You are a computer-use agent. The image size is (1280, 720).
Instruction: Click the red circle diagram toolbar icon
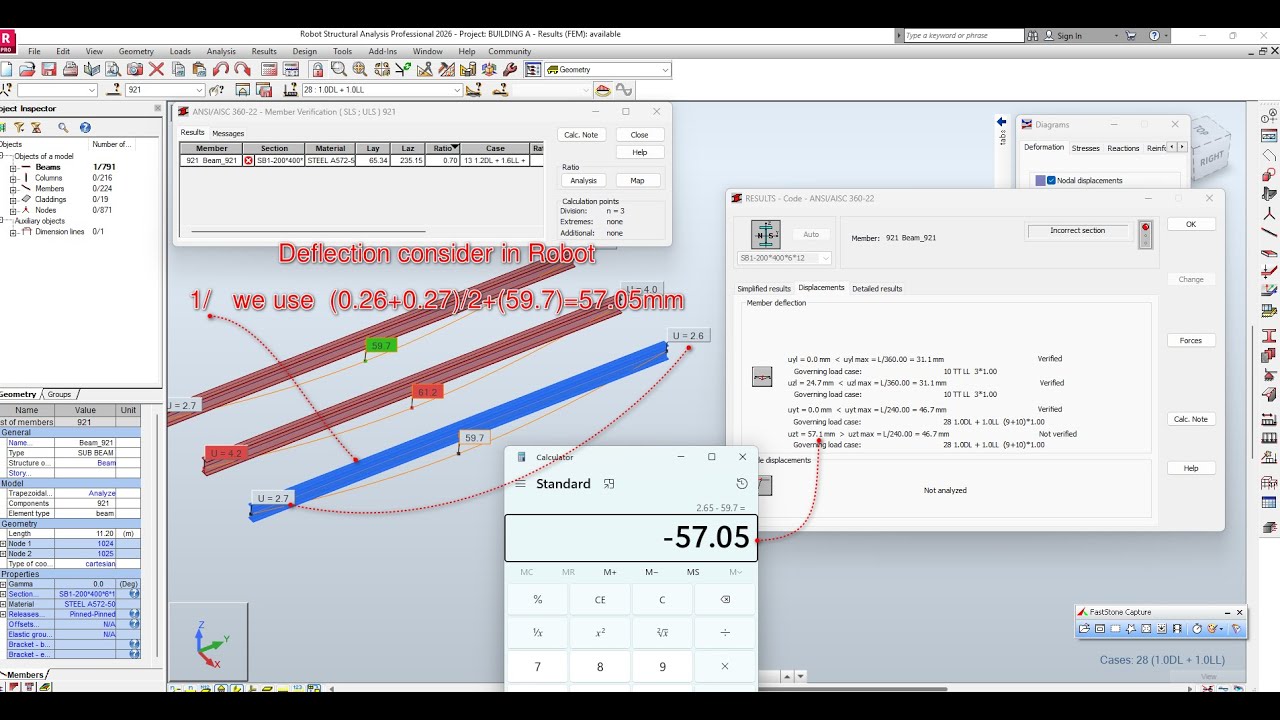(603, 90)
